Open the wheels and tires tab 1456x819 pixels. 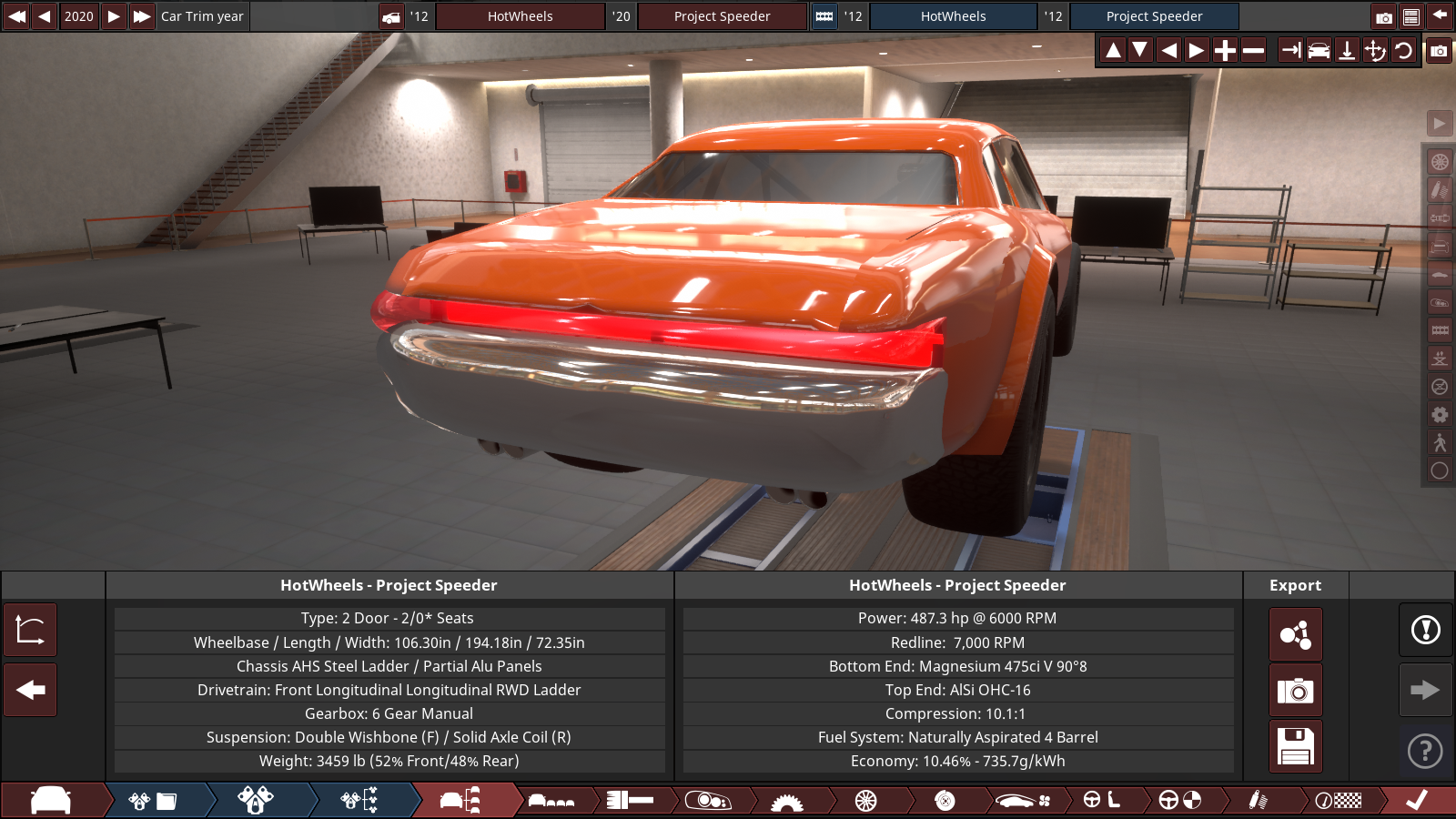click(x=866, y=800)
